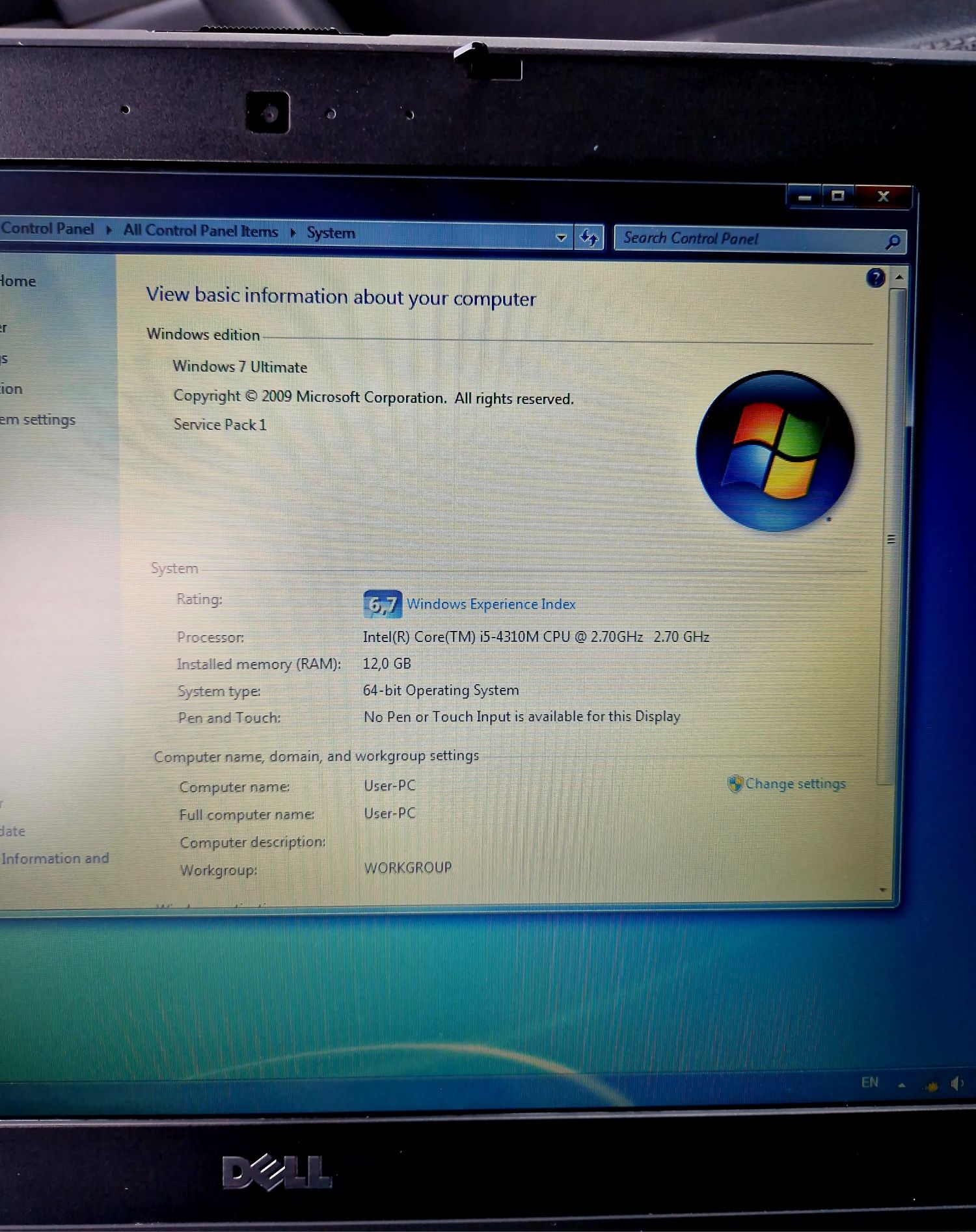Click the Windows logo orb
The width and height of the screenshot is (976, 1232).
[x=774, y=451]
